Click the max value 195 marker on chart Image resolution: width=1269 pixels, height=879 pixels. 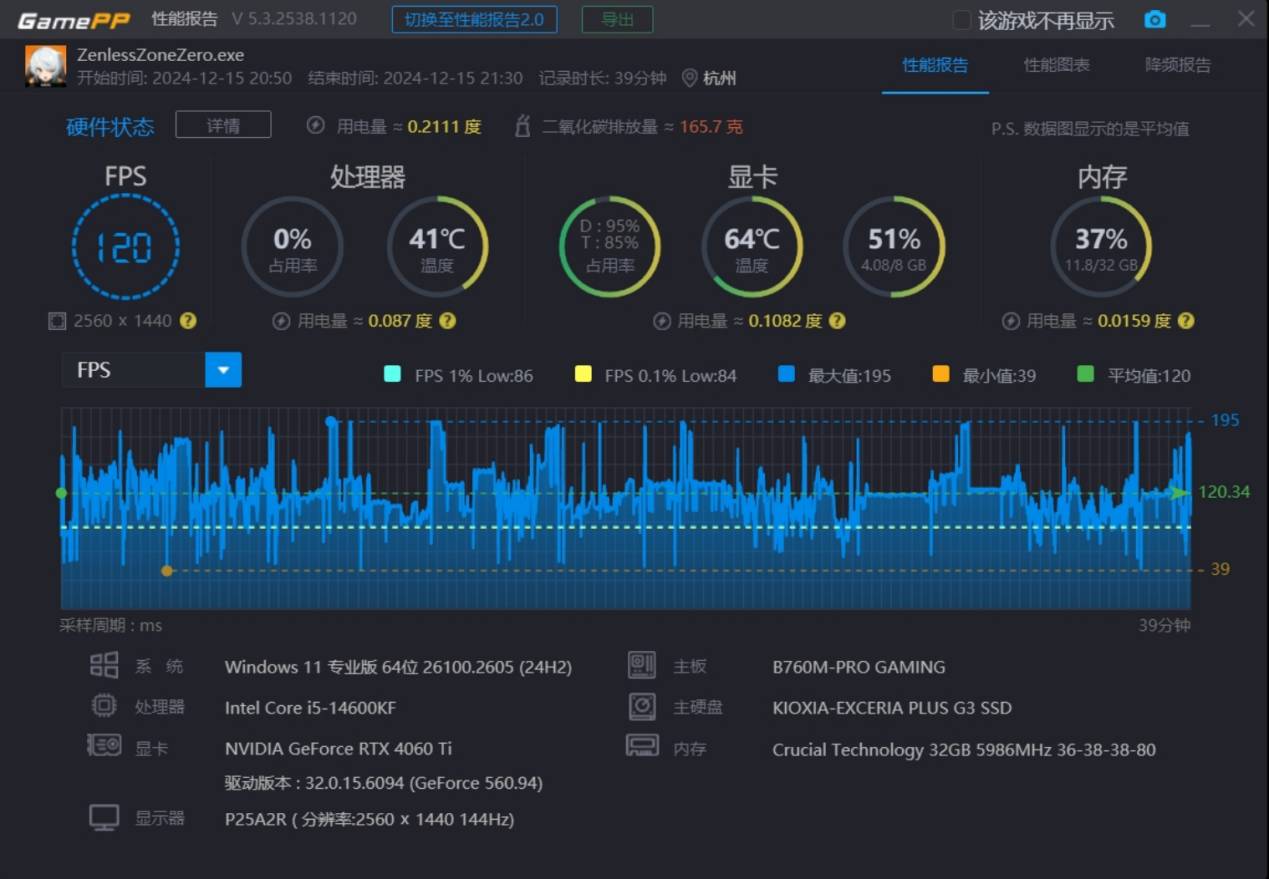331,421
